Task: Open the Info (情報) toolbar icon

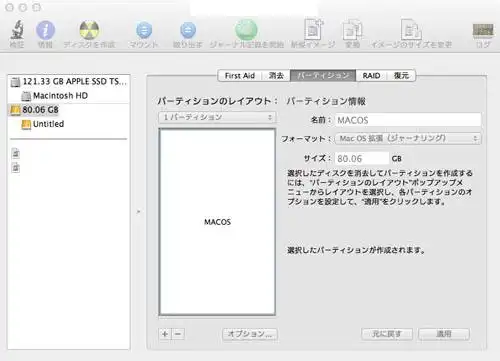Action: (x=45, y=30)
